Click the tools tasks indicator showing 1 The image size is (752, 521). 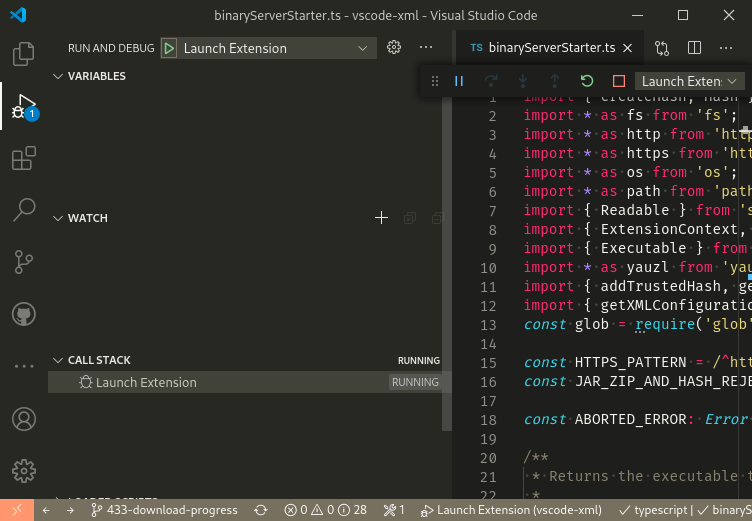(x=394, y=510)
